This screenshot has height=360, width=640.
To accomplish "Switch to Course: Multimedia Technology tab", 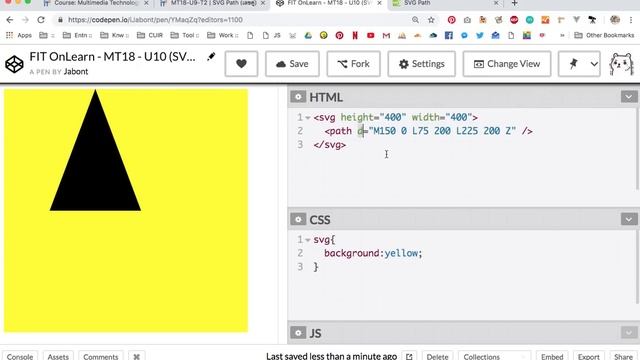I will click(x=96, y=3).
